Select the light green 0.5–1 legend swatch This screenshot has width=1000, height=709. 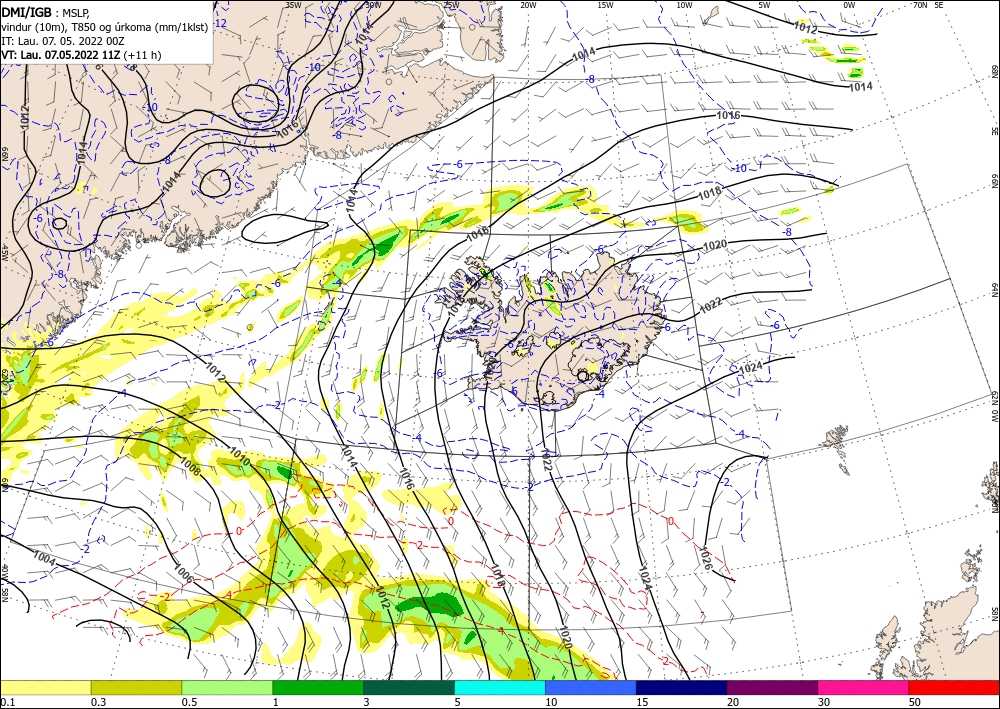click(x=227, y=687)
